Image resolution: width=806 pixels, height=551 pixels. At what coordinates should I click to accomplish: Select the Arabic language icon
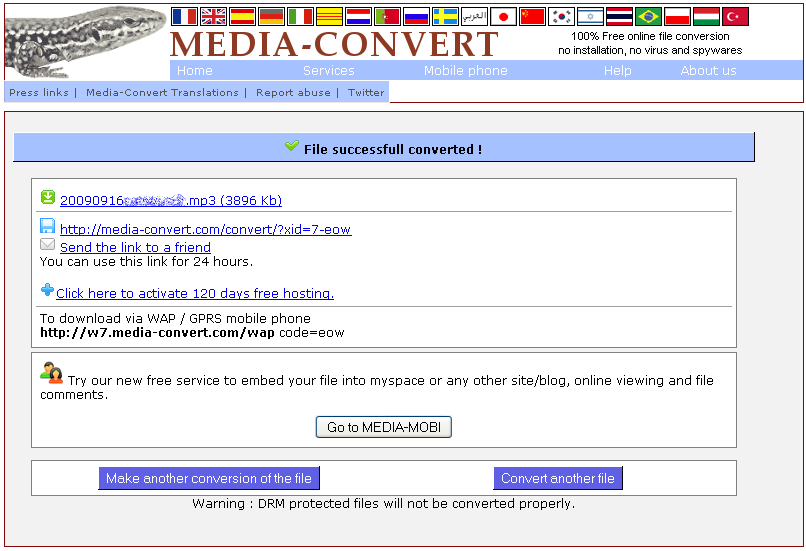[x=474, y=16]
